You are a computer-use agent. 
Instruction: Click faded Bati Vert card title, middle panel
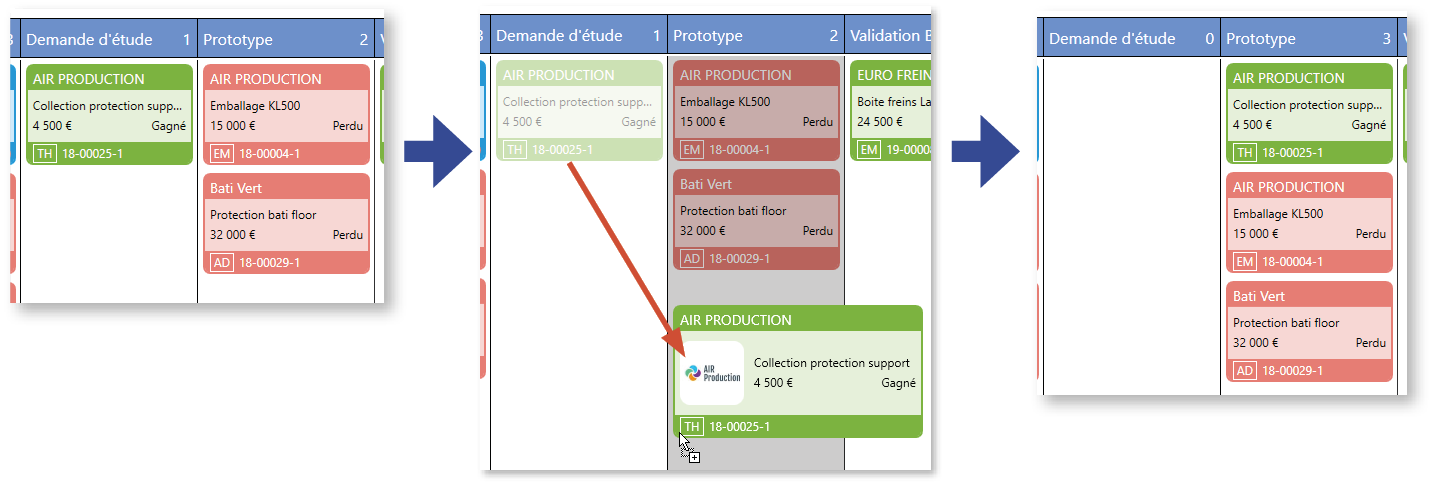point(706,184)
